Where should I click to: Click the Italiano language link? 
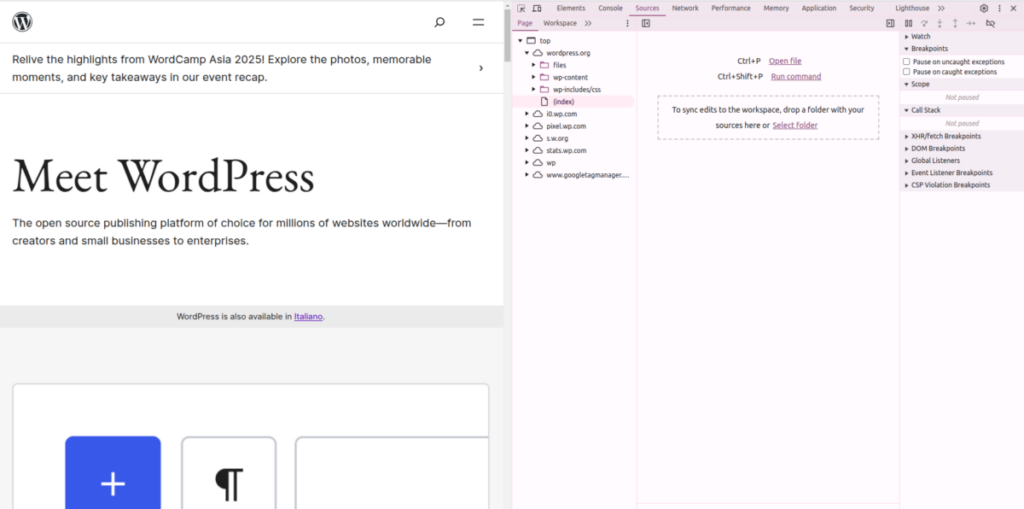pos(308,317)
